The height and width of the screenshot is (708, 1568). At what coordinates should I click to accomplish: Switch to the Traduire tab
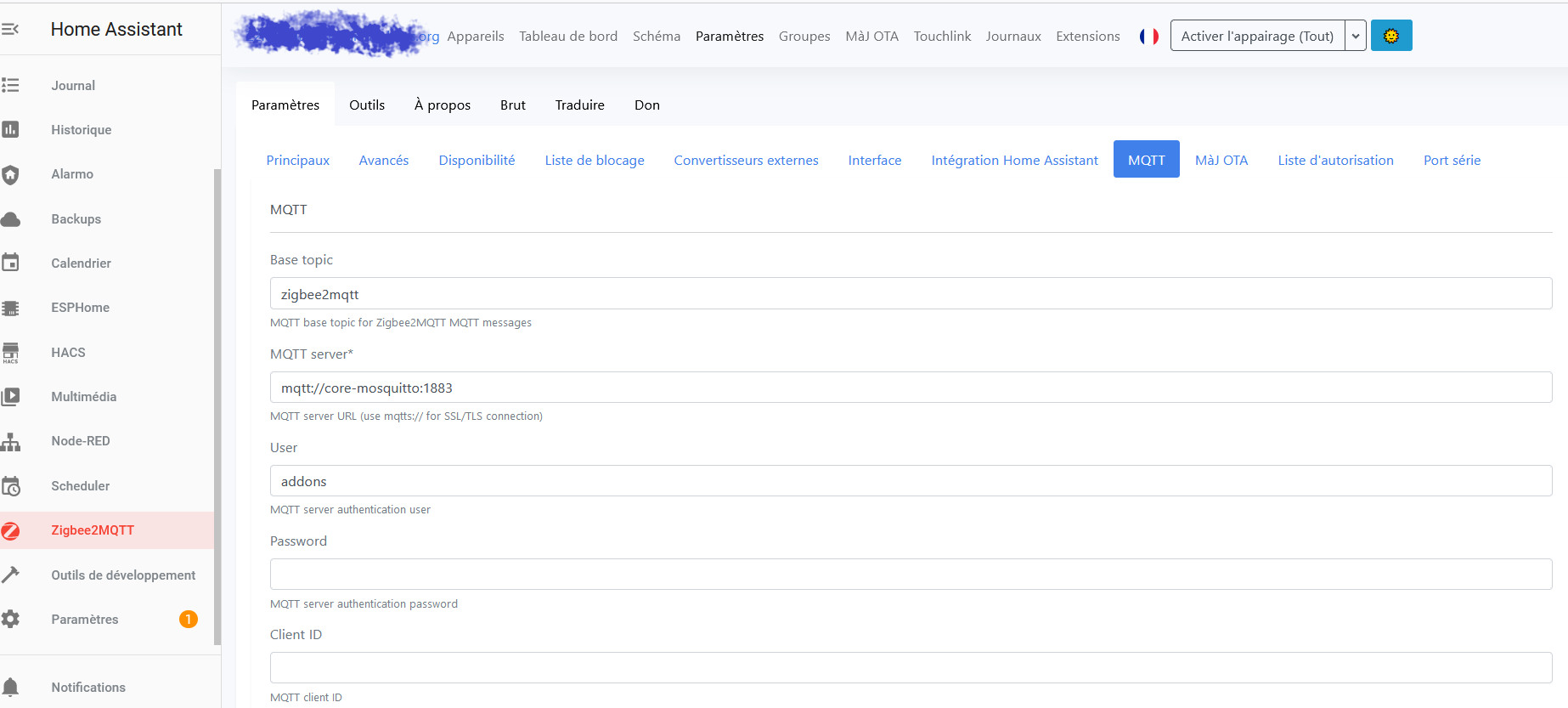[580, 105]
